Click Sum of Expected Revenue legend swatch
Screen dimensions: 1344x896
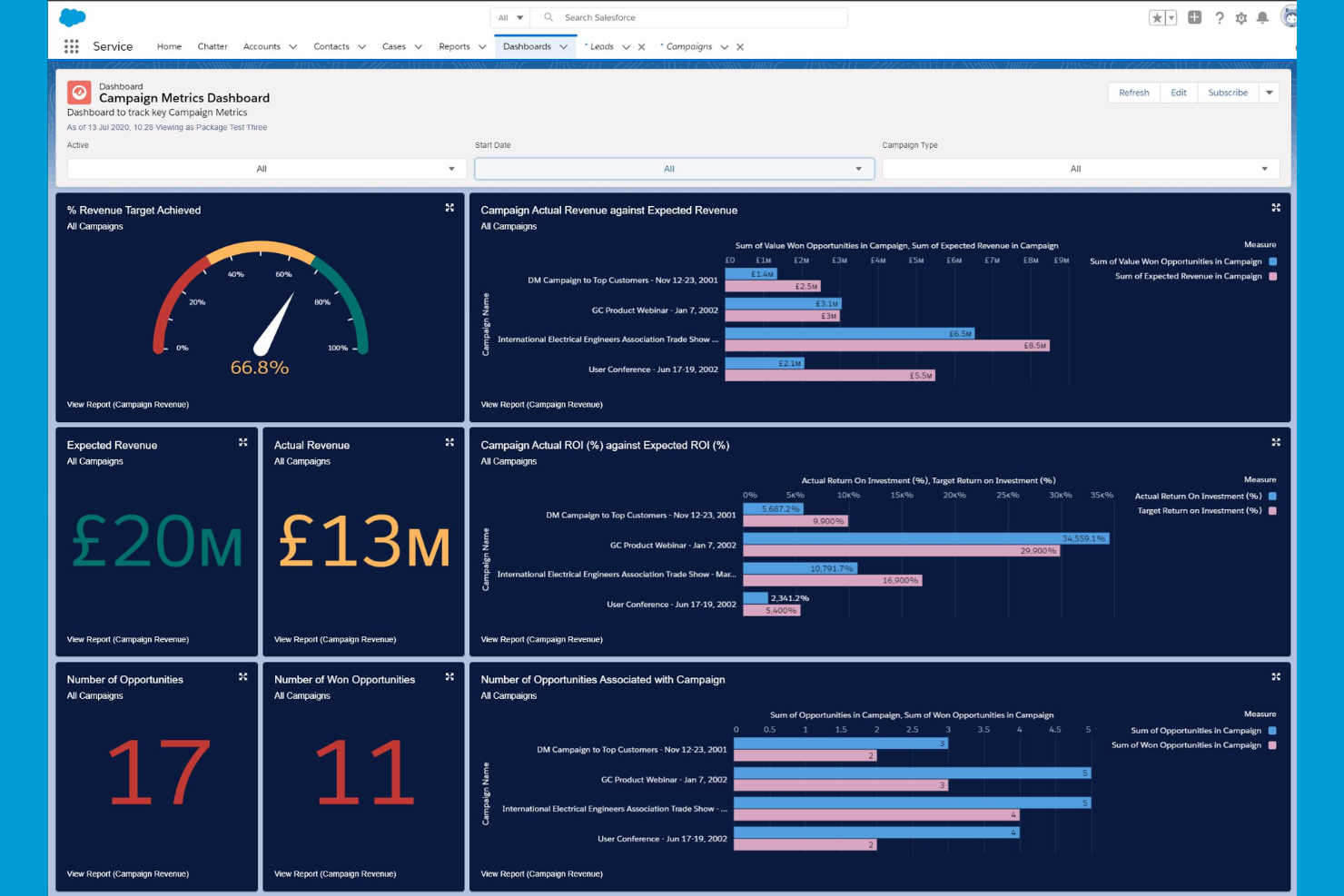[1272, 276]
